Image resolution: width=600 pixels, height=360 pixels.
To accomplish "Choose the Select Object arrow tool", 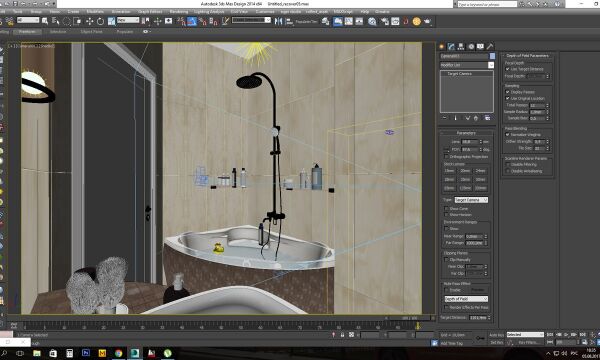I will (x=45, y=21).
